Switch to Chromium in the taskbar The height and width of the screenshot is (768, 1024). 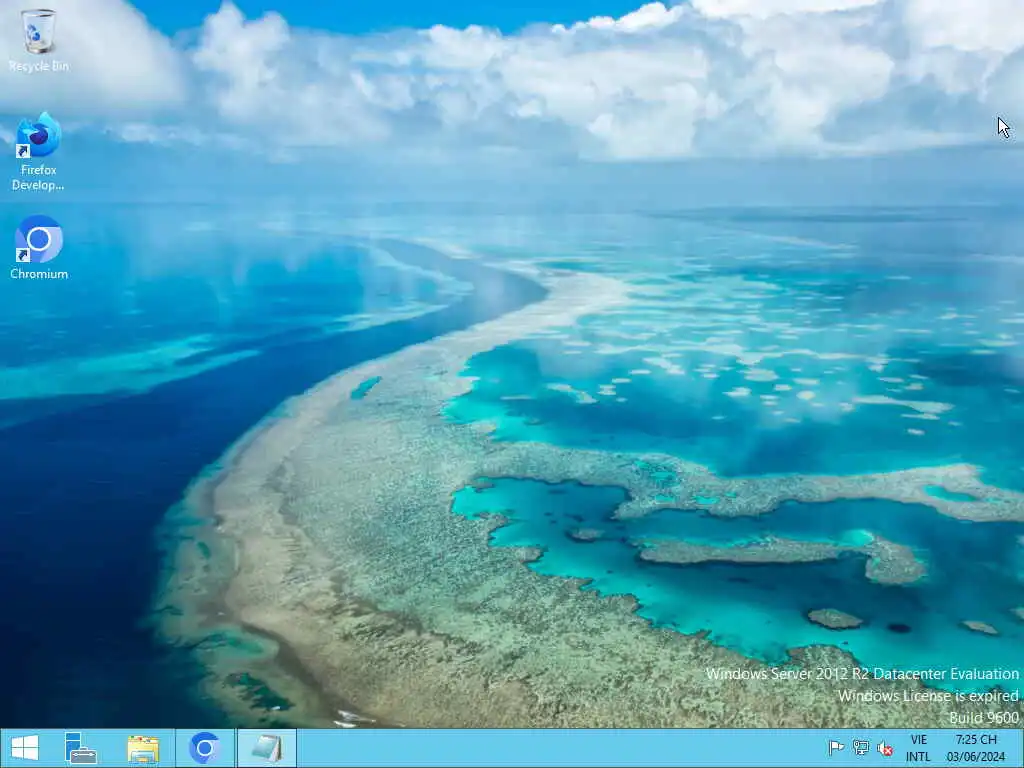pos(204,748)
